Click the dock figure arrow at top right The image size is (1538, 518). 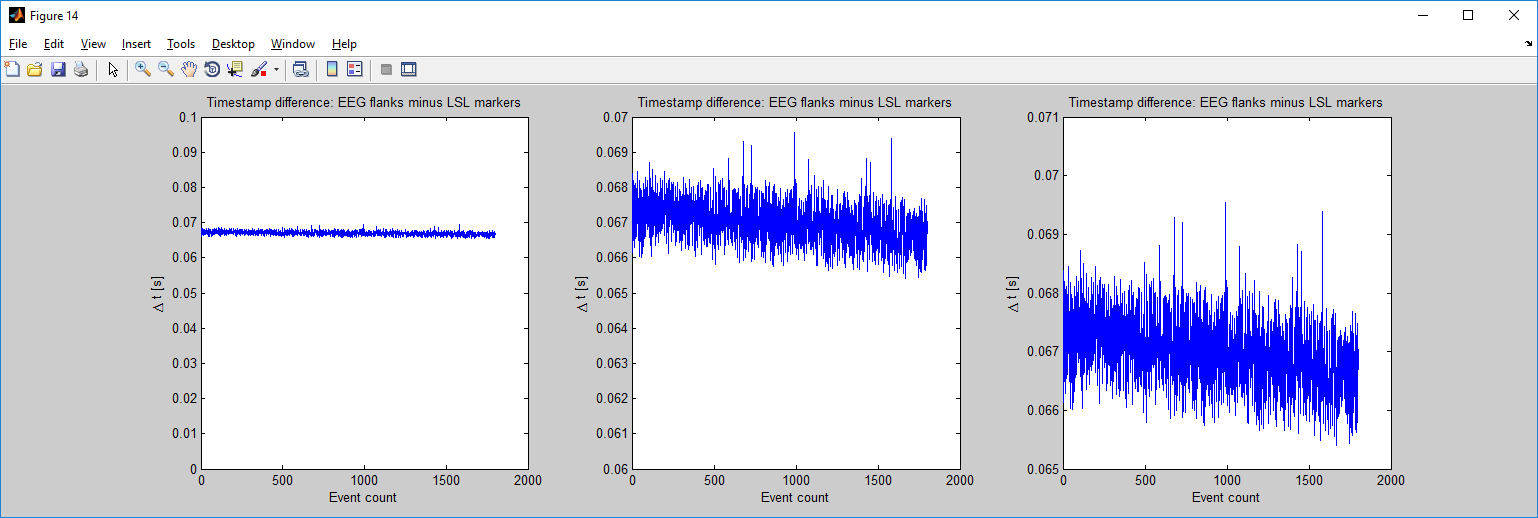coord(1528,44)
